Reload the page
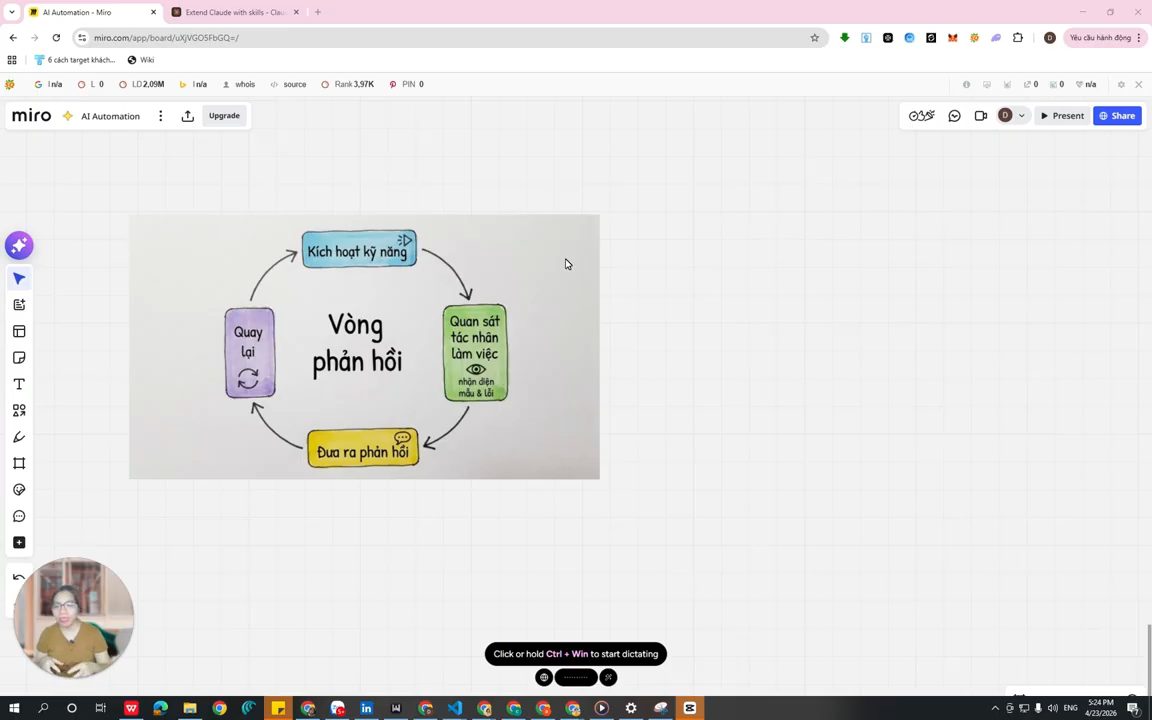The height and width of the screenshot is (720, 1152). pyautogui.click(x=56, y=37)
